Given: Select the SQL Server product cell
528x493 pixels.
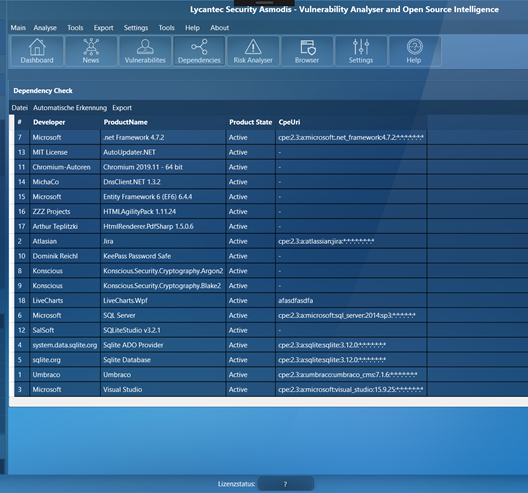Looking at the screenshot, I should click(x=163, y=315).
